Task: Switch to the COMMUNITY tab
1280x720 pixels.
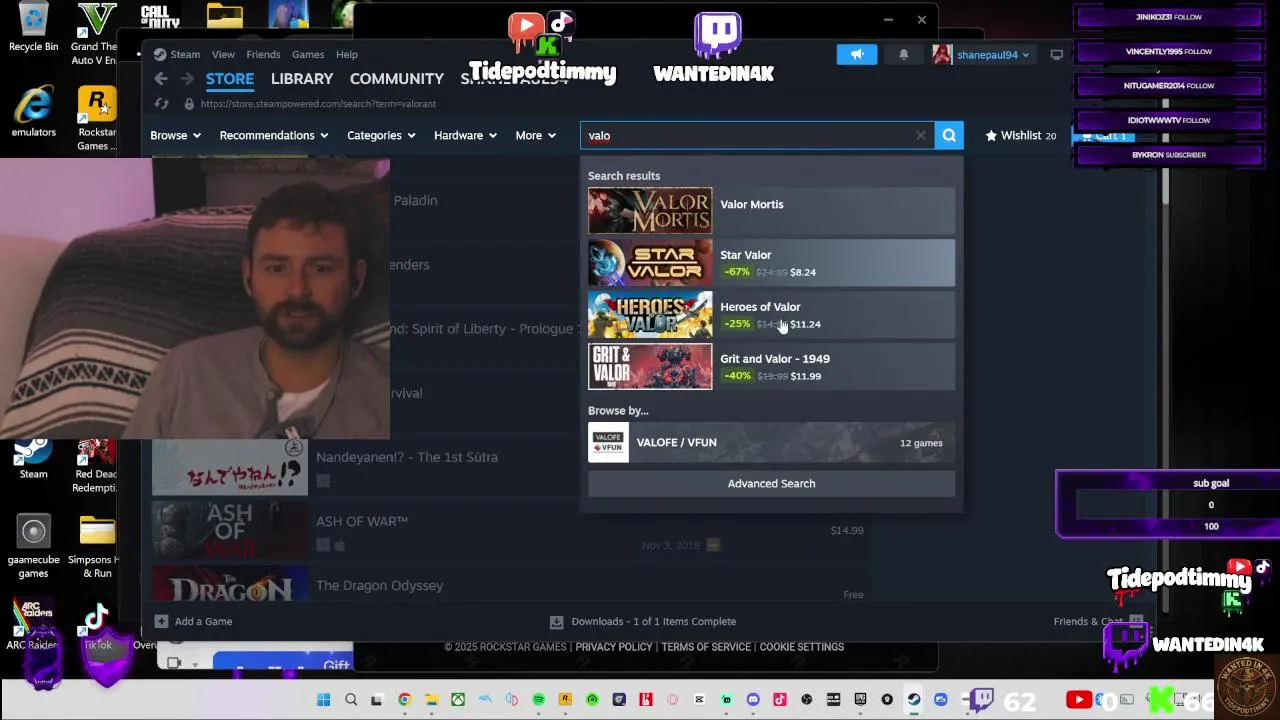Action: 397,79
